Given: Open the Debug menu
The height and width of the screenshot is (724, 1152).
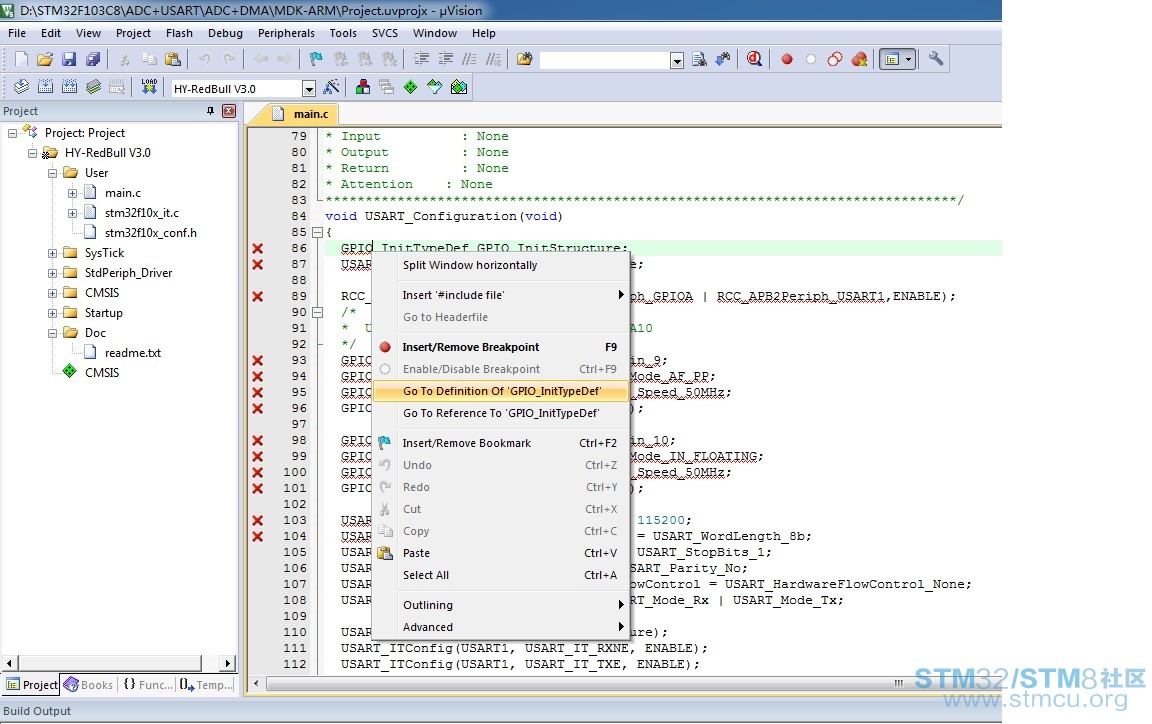Looking at the screenshot, I should pos(225,33).
